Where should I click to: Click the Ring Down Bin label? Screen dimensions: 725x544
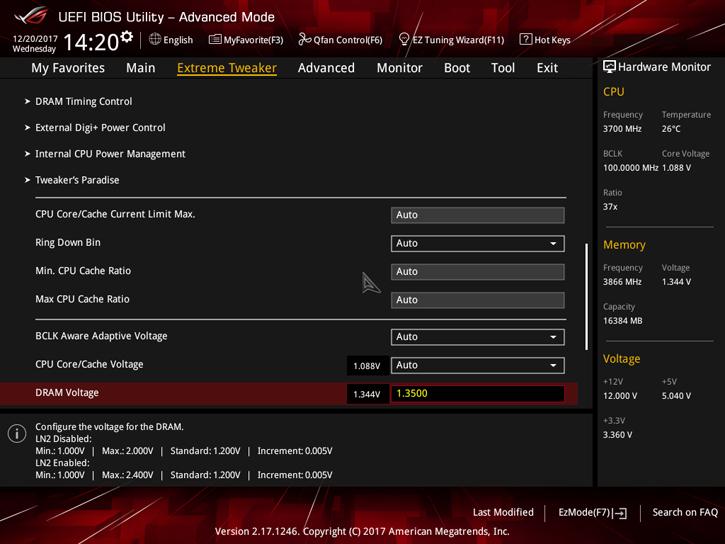(x=68, y=243)
